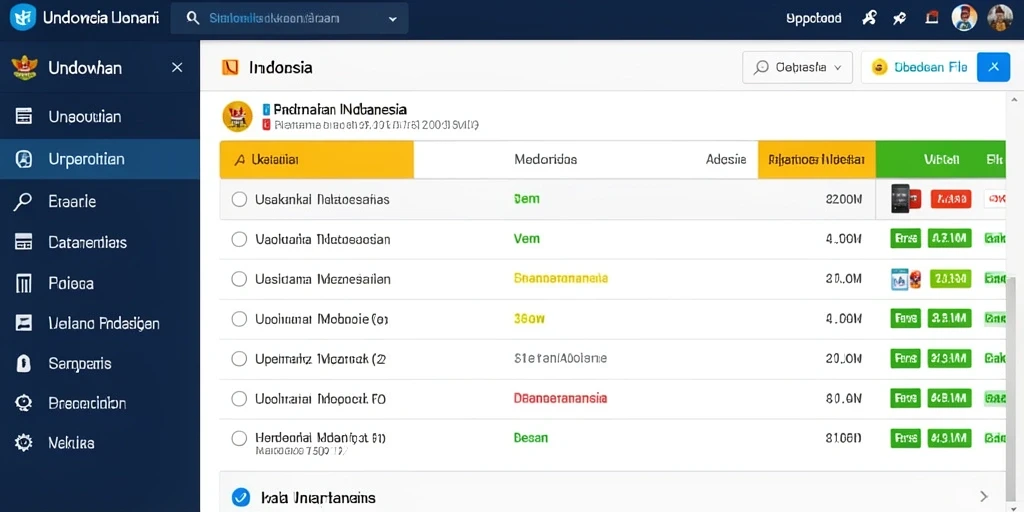Open the first user avatar in top bar
This screenshot has width=1024, height=512.
[x=964, y=18]
